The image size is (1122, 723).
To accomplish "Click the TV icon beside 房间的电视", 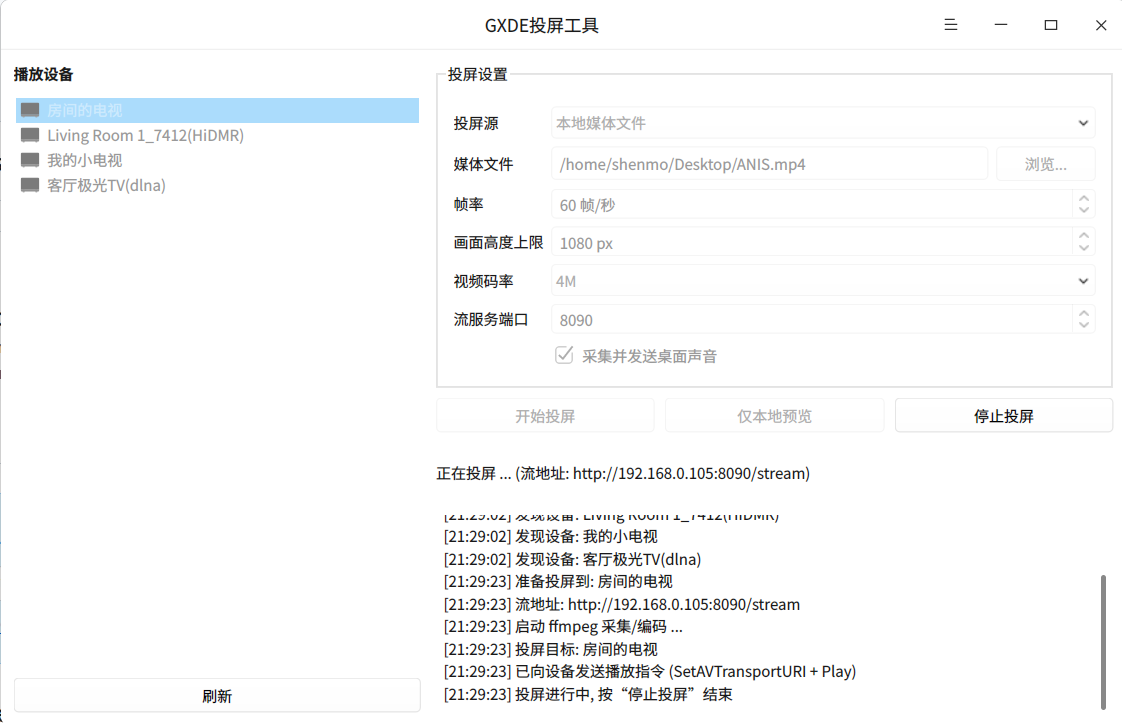I will tap(30, 110).
